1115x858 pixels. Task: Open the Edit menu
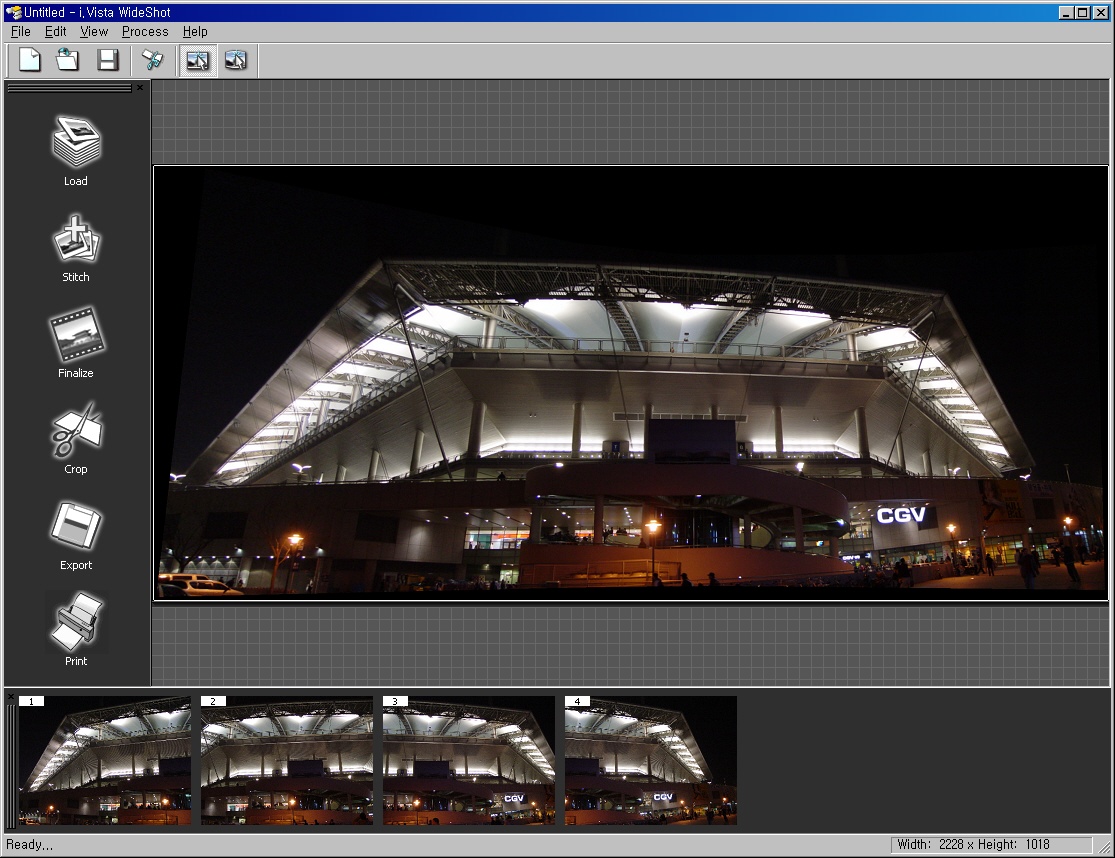[55, 31]
